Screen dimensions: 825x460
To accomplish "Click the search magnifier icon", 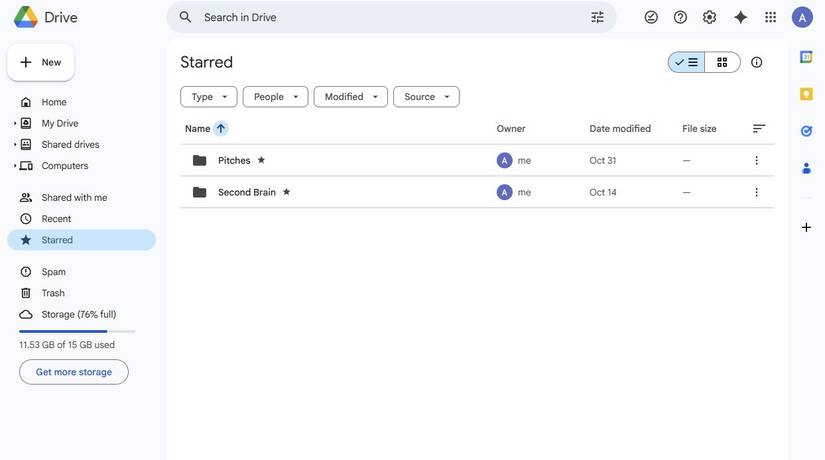I will point(185,17).
